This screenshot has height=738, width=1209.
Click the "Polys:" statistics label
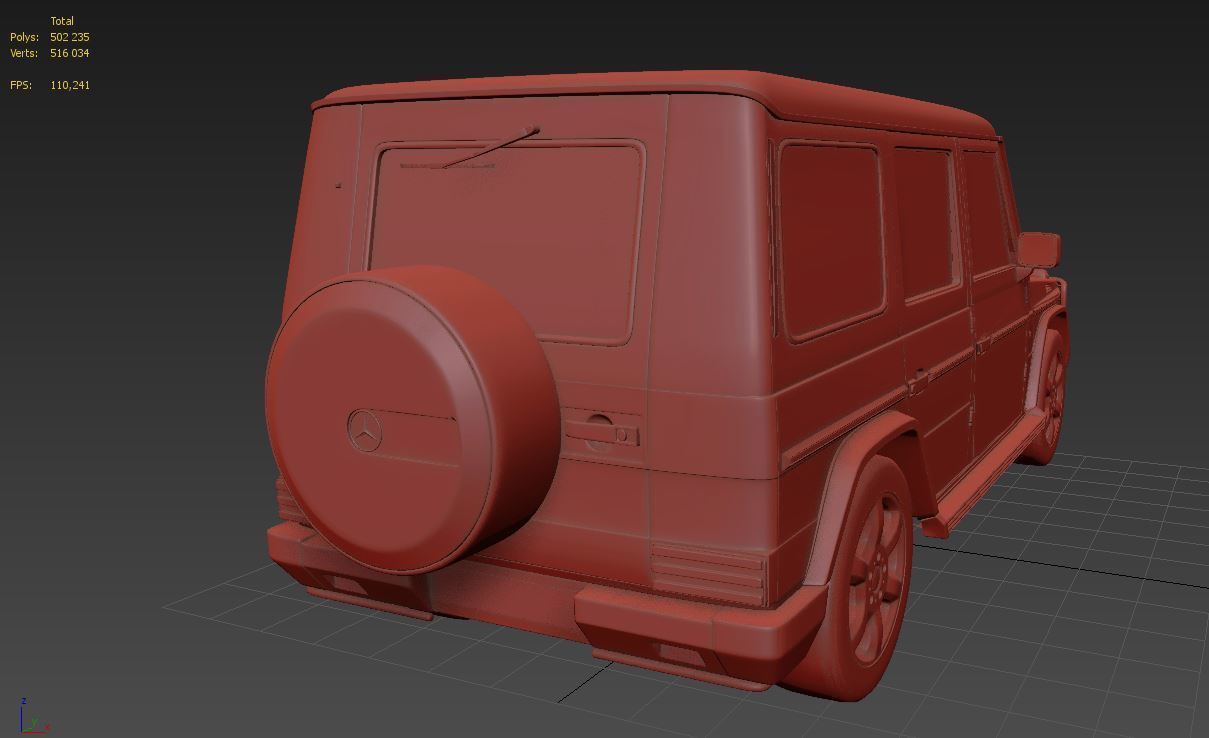click(x=24, y=37)
